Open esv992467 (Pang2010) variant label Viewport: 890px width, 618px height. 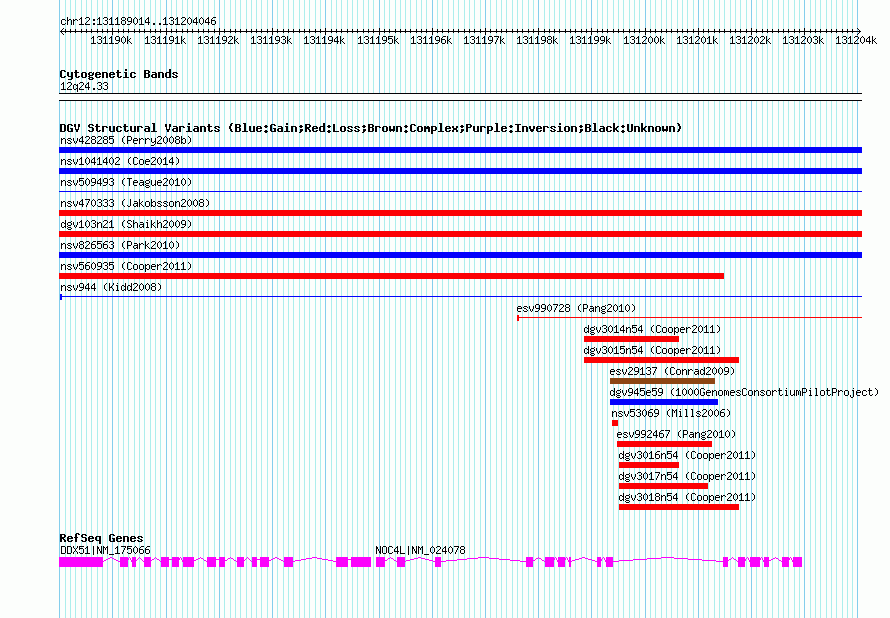[x=676, y=434]
